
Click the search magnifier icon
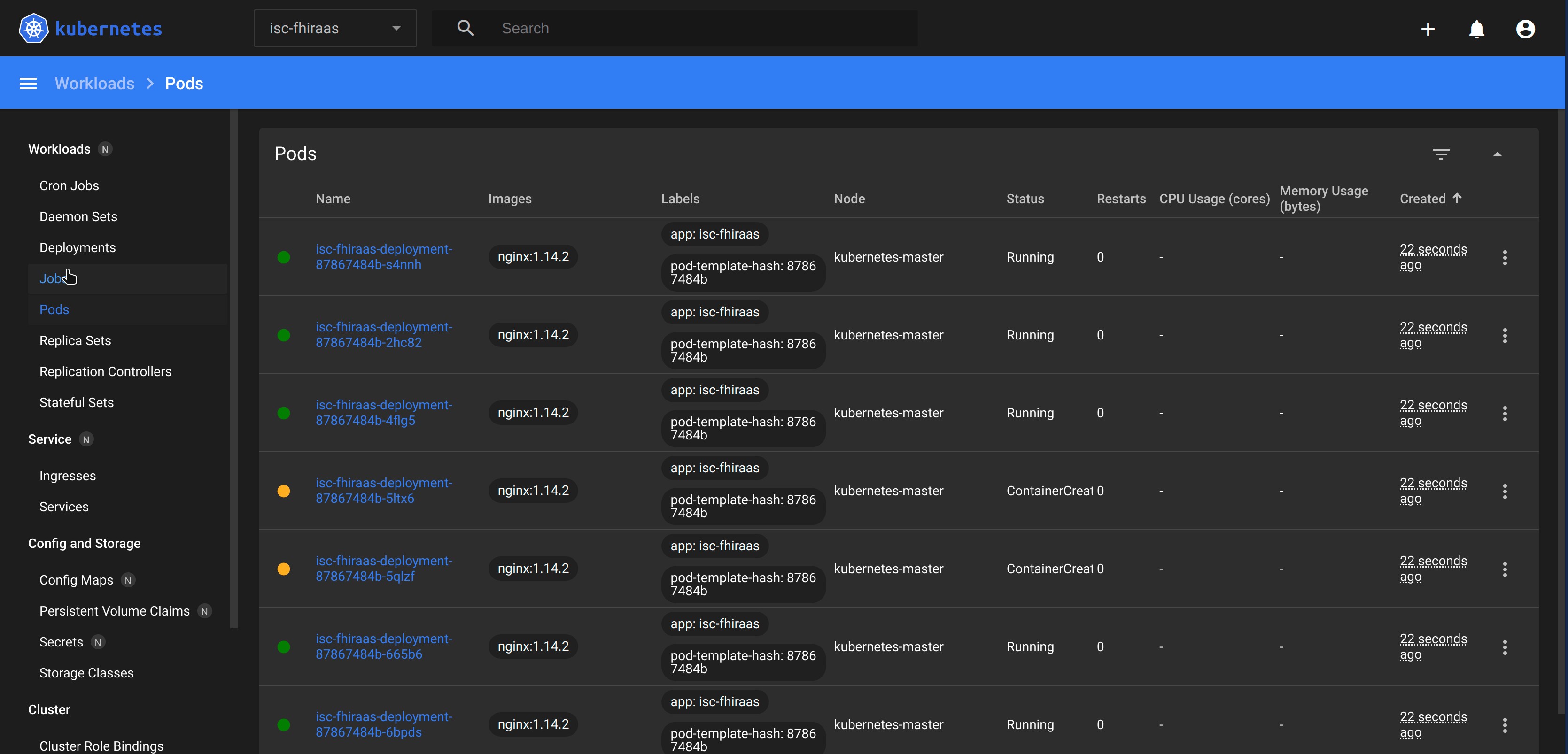coord(465,28)
